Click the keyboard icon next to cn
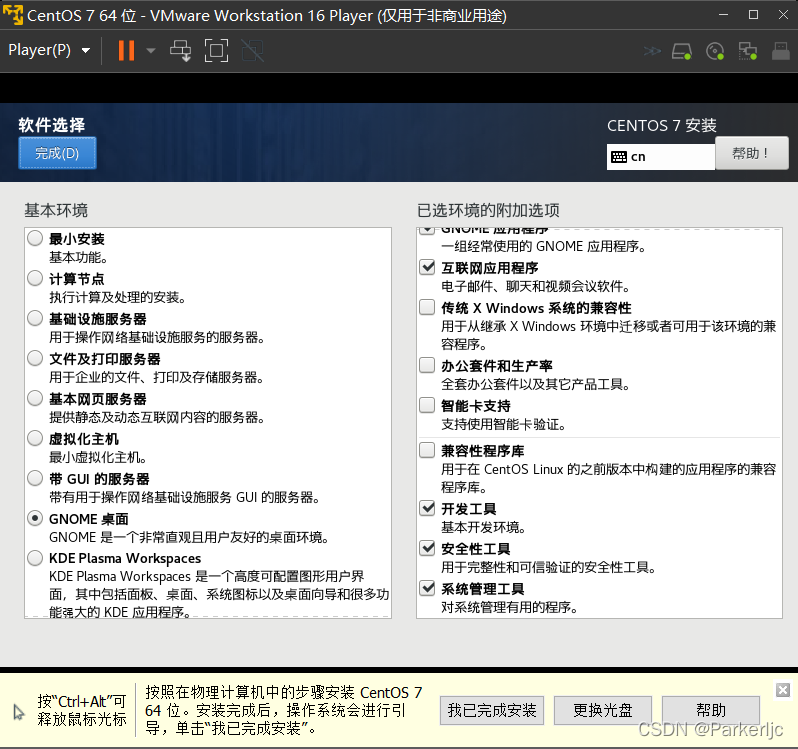 [x=619, y=157]
